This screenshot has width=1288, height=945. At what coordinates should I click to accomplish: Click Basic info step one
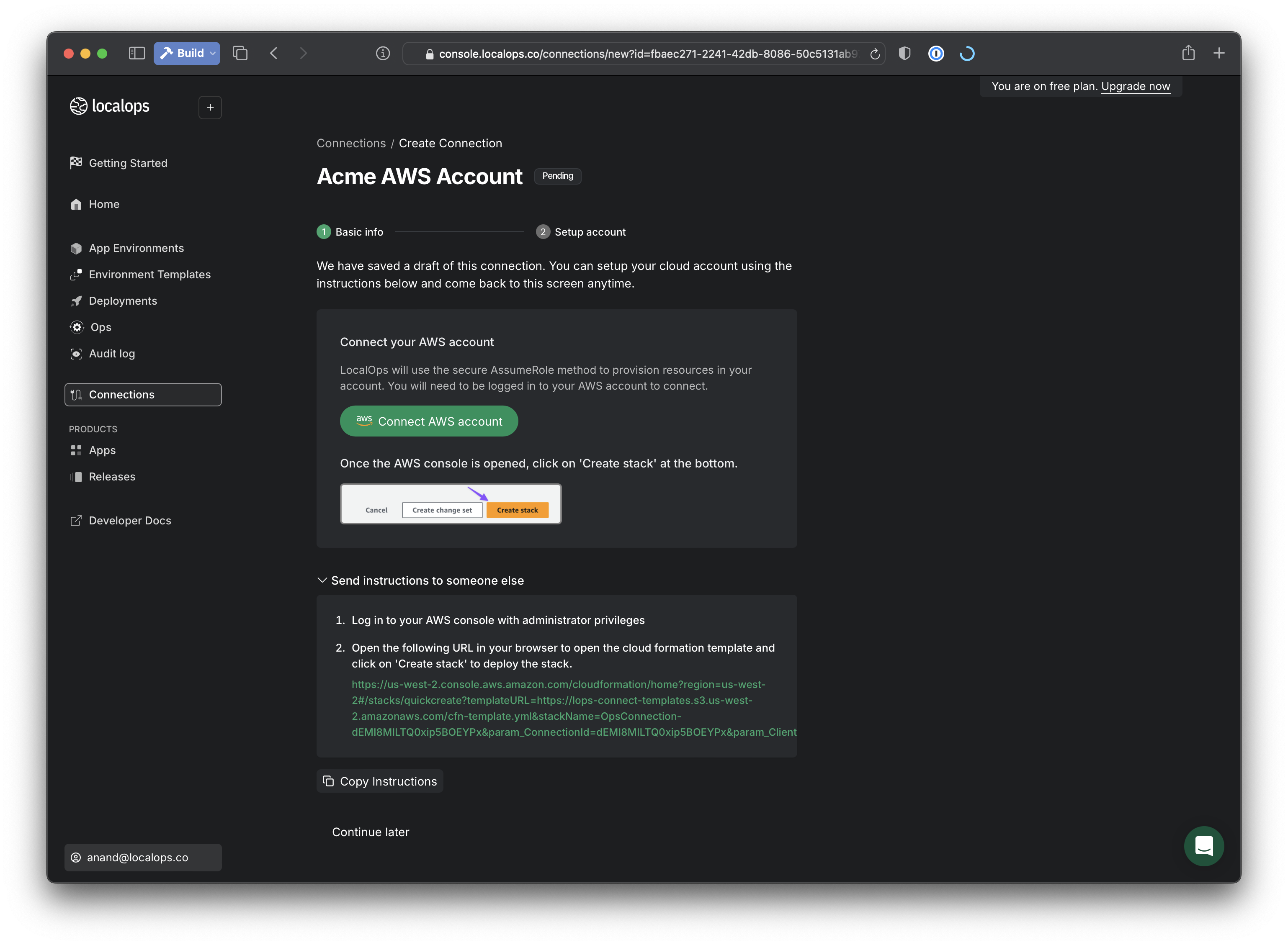pos(350,232)
